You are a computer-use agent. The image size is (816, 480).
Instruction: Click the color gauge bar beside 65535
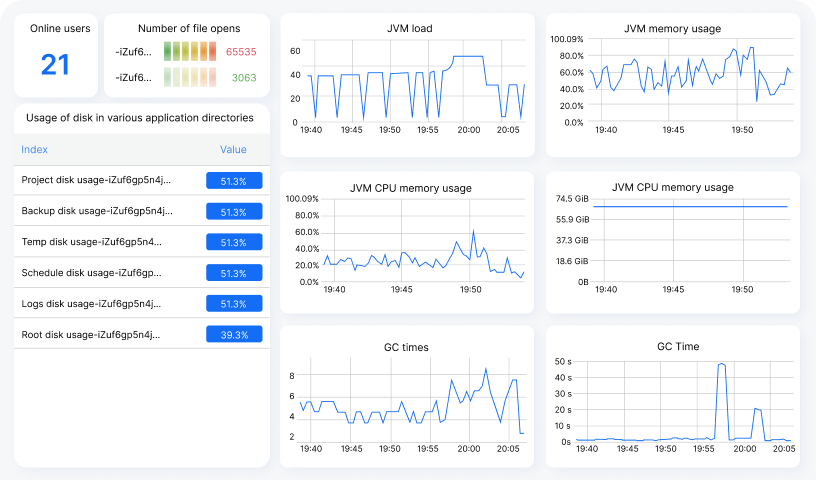coord(189,51)
